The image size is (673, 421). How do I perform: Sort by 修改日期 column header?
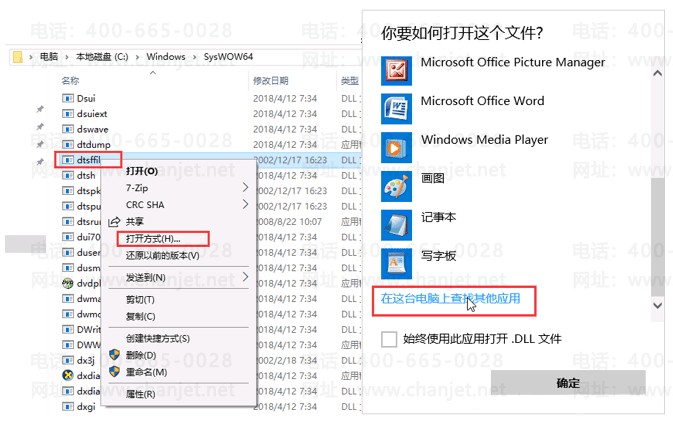point(270,81)
